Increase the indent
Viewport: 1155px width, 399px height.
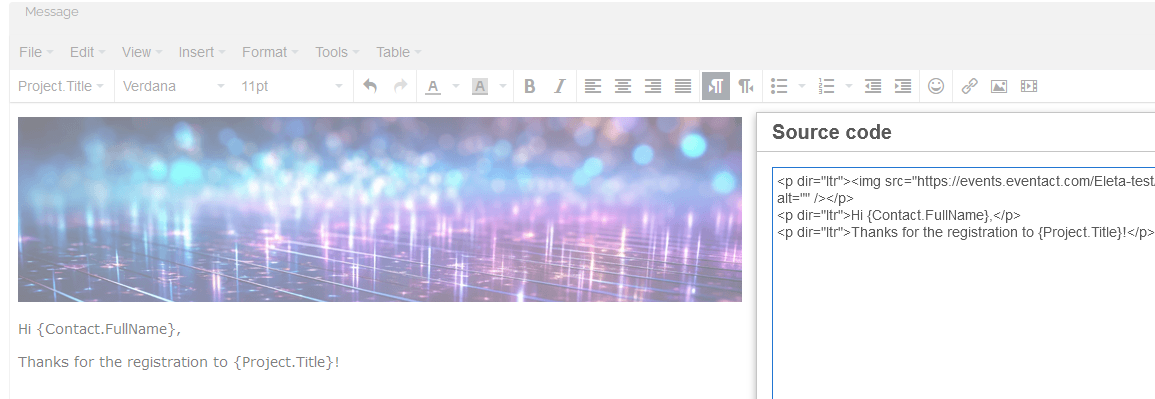[902, 86]
